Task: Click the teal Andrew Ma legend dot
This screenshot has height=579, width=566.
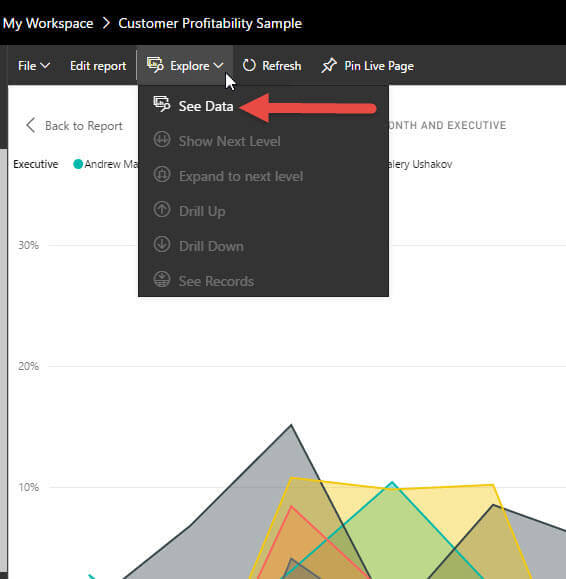Action: pos(78,164)
